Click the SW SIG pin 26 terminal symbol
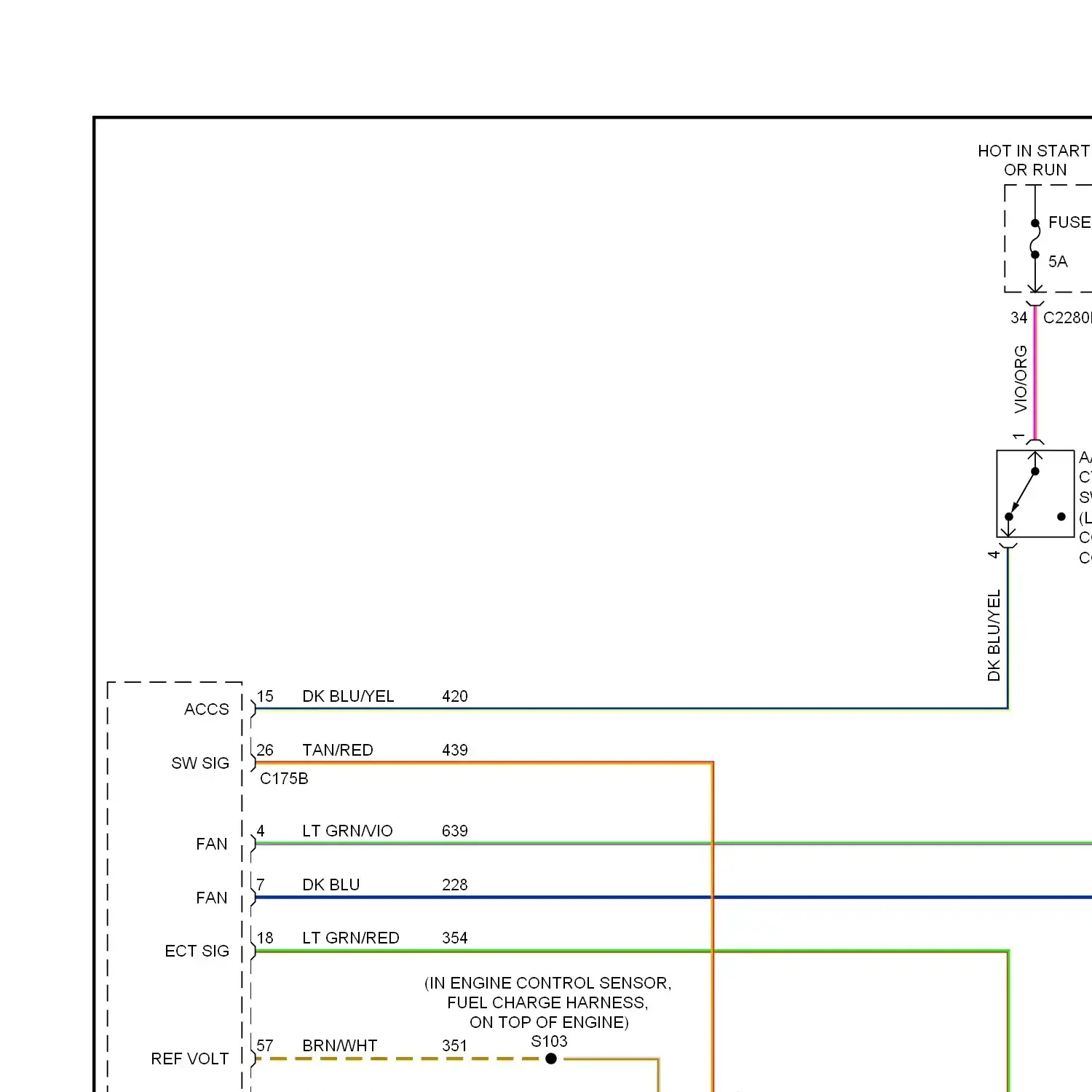The image size is (1092, 1092). coord(253,763)
